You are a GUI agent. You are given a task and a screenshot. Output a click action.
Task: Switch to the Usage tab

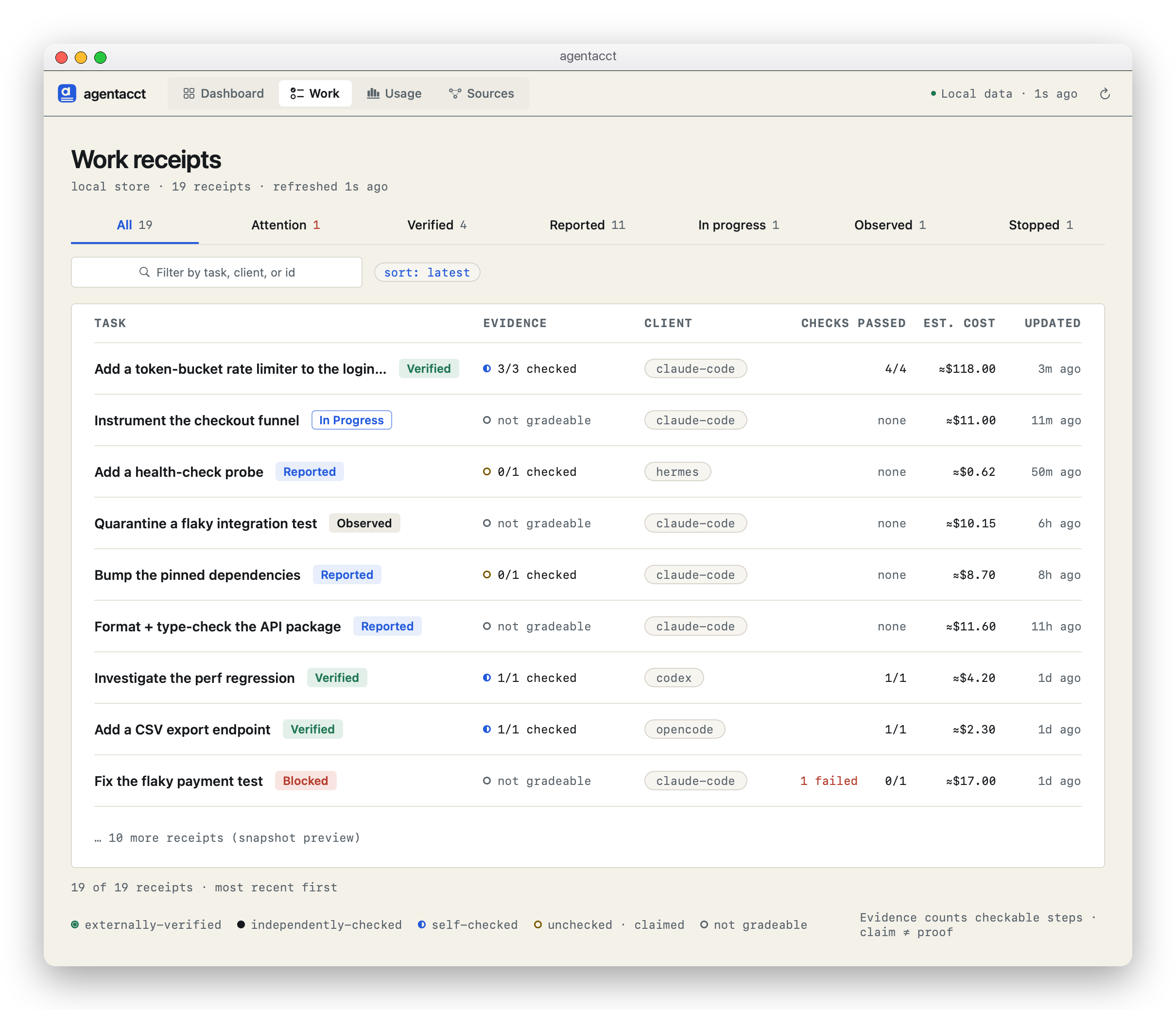coord(395,93)
